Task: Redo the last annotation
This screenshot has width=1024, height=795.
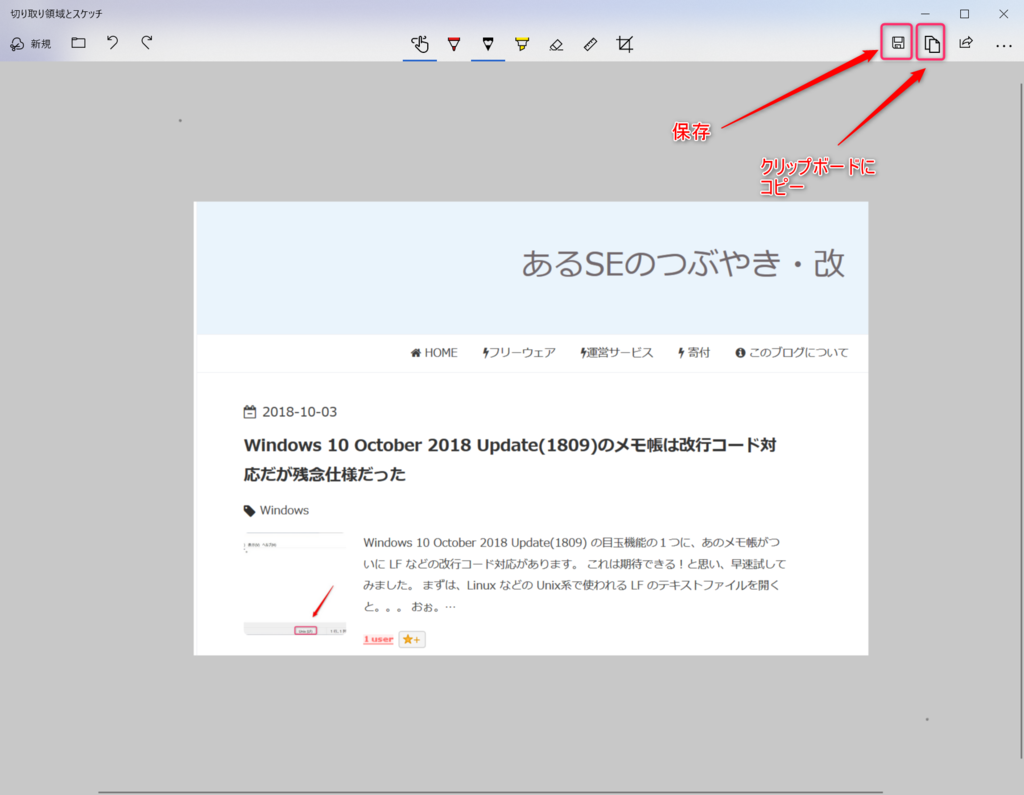Action: 145,43
